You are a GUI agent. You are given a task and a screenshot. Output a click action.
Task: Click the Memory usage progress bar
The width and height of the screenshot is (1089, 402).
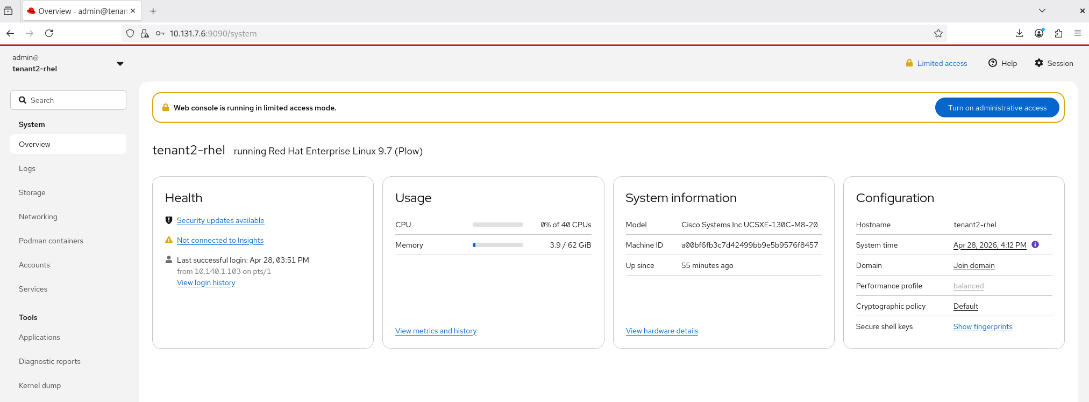498,245
